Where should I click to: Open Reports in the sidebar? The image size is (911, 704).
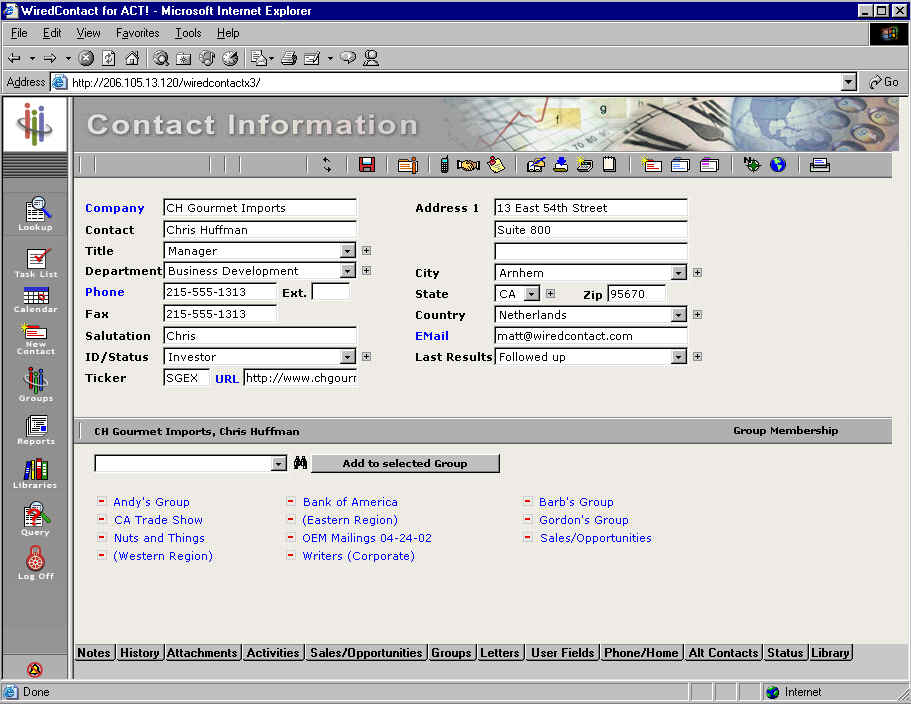click(x=35, y=430)
